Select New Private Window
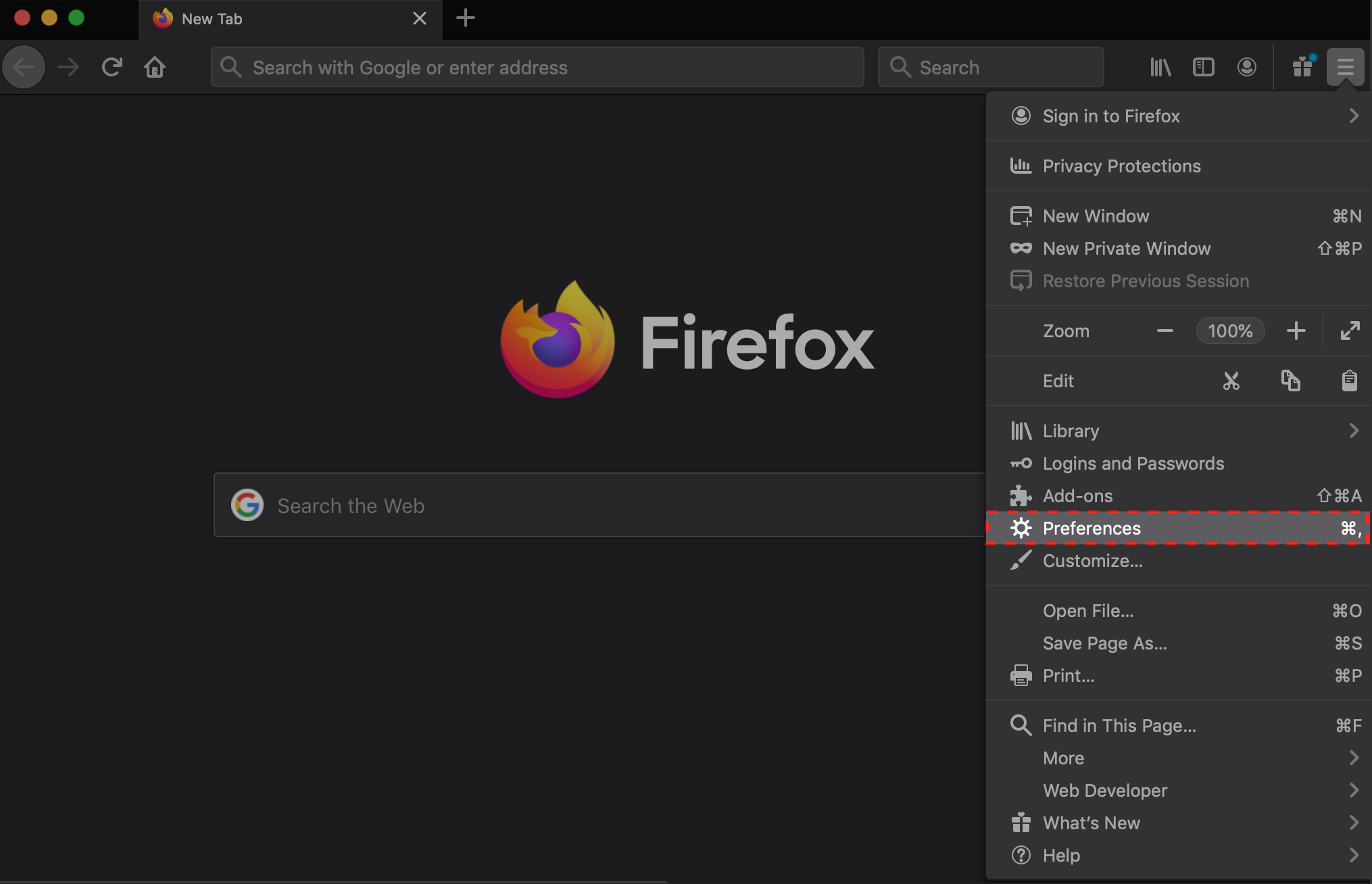This screenshot has width=1372, height=884. (x=1179, y=249)
